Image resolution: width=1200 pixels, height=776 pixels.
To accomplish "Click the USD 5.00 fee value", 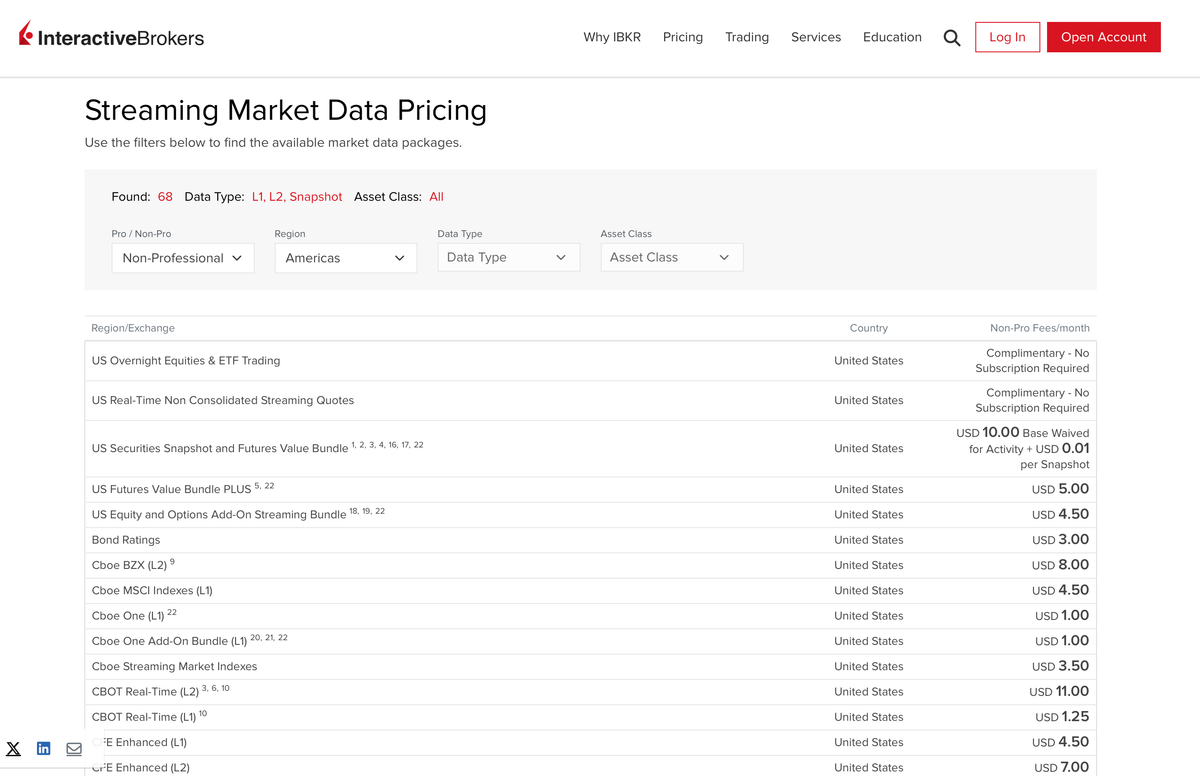I will 1060,489.
